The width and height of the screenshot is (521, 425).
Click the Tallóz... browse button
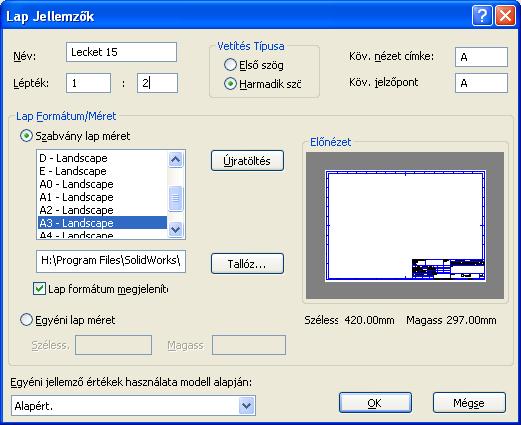click(247, 264)
